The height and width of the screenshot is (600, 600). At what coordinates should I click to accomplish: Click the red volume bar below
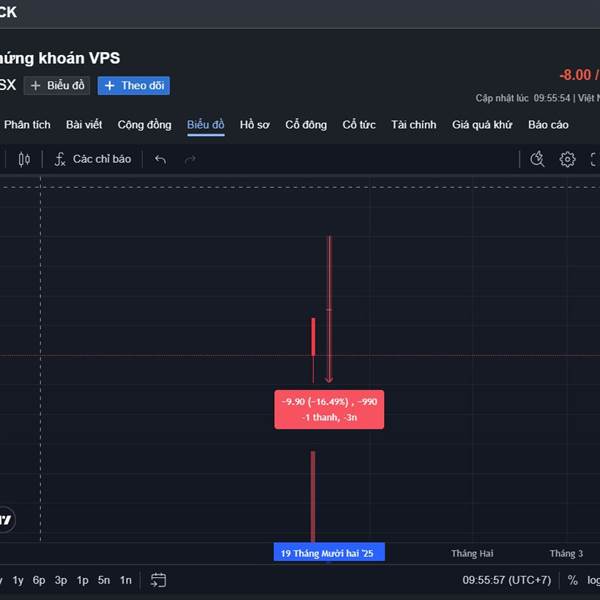point(313,496)
